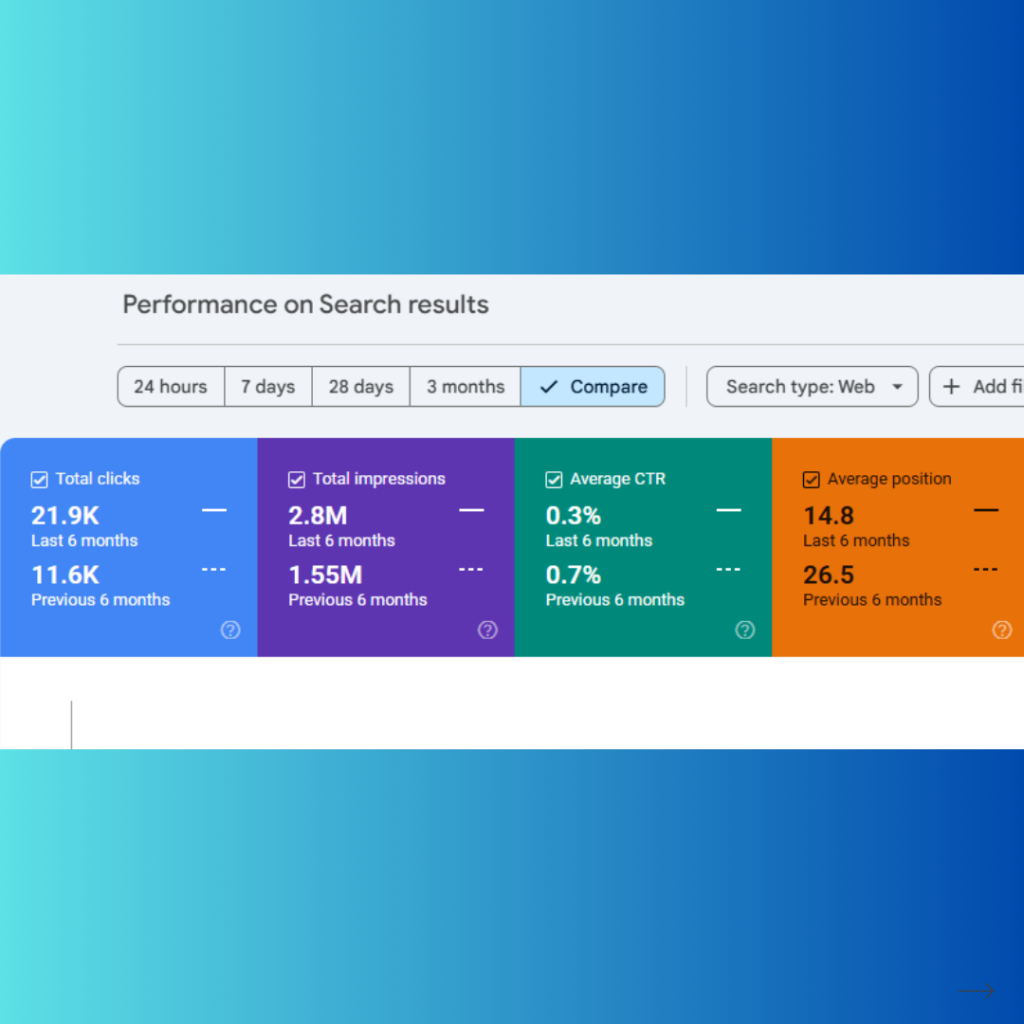Toggle the Total impressions checkbox
The image size is (1024, 1024).
296,480
